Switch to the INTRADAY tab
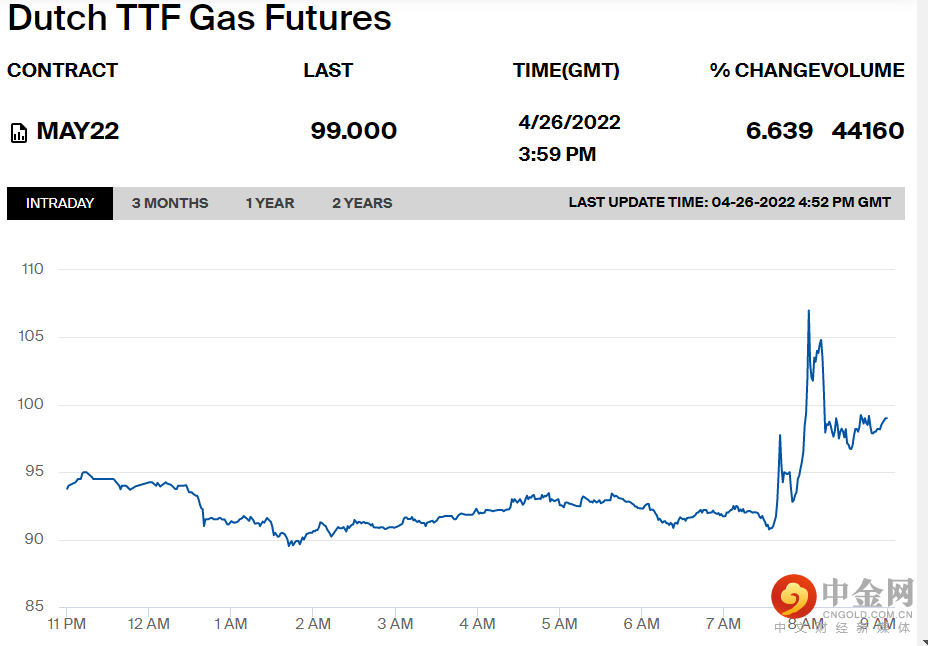The height and width of the screenshot is (646, 928). coord(60,203)
